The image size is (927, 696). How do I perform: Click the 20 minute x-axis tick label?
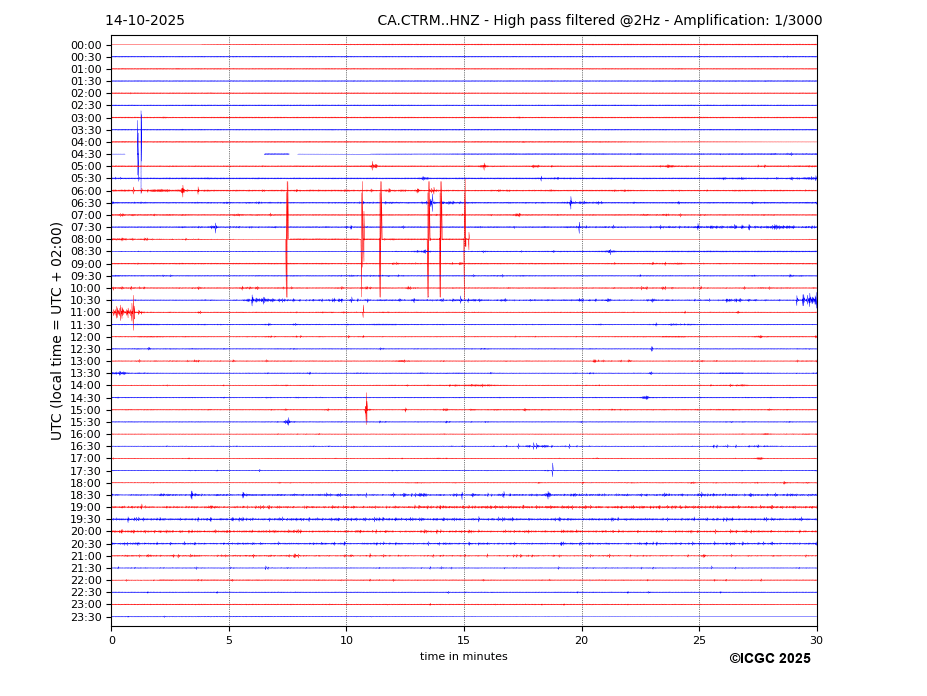(x=581, y=640)
